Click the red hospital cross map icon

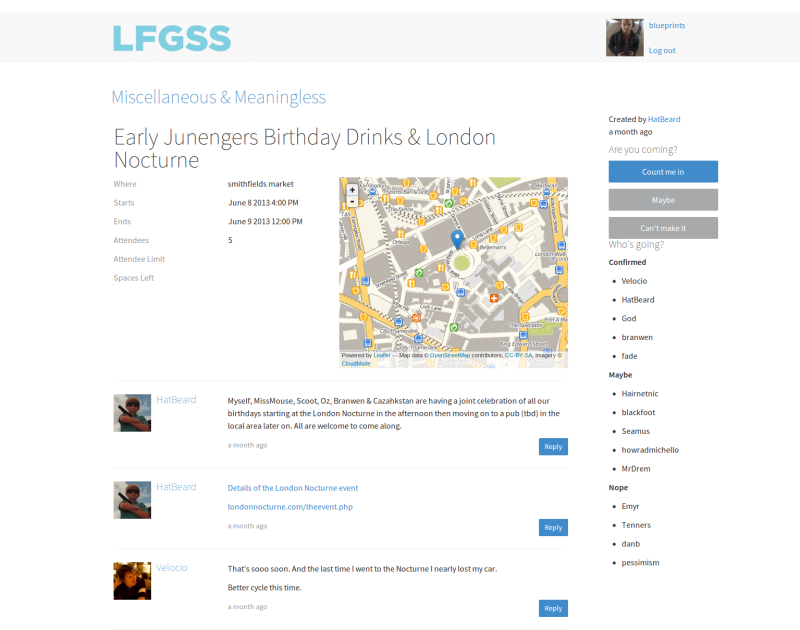(494, 298)
